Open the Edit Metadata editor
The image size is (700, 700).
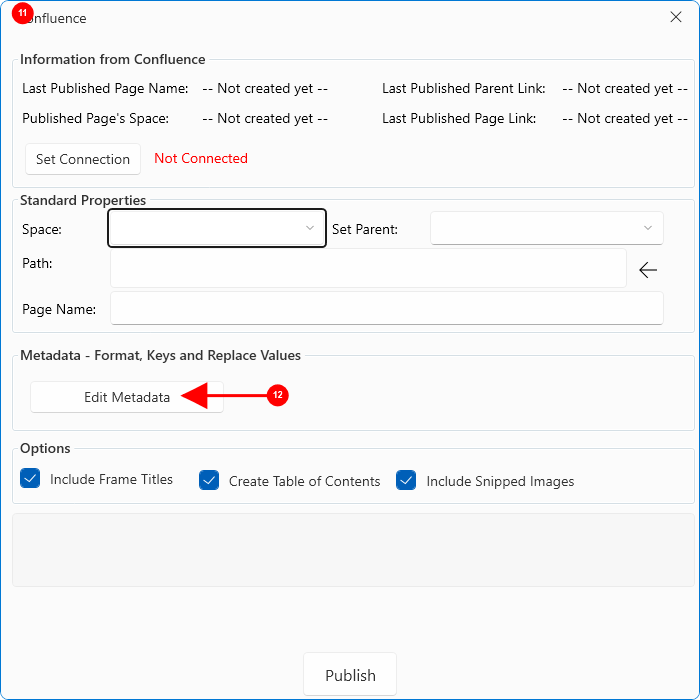pyautogui.click(x=126, y=397)
